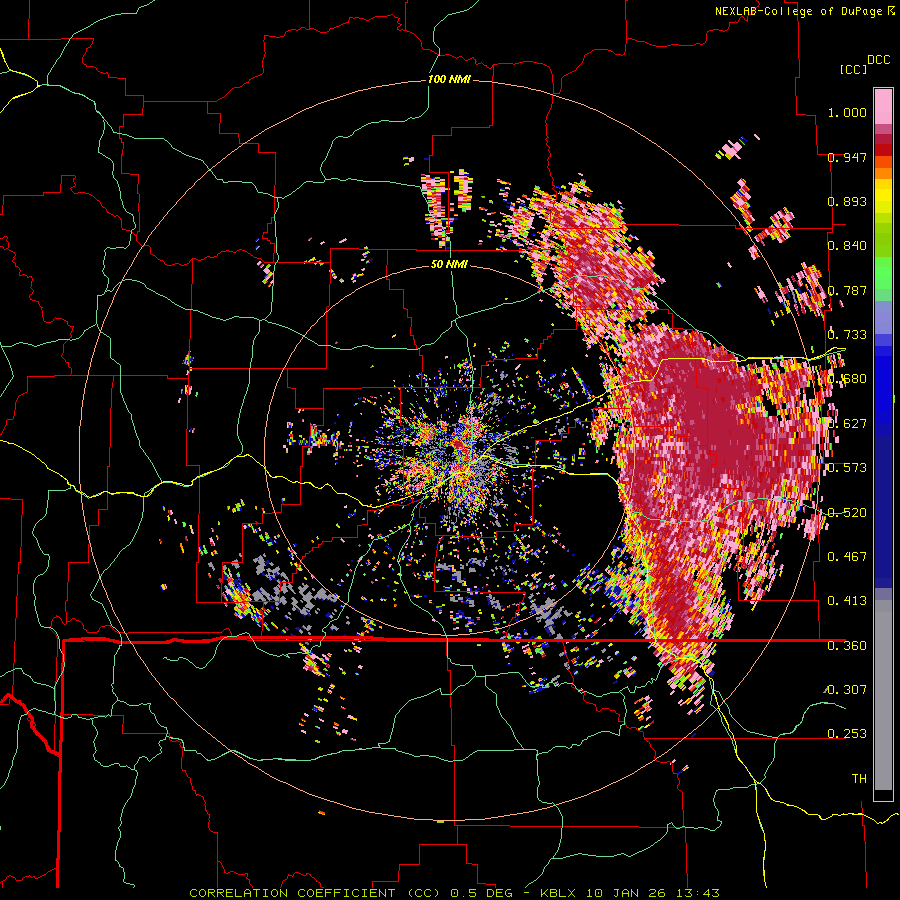Click the 0.360 scale value
Screen dimensions: 900x900
[847, 646]
